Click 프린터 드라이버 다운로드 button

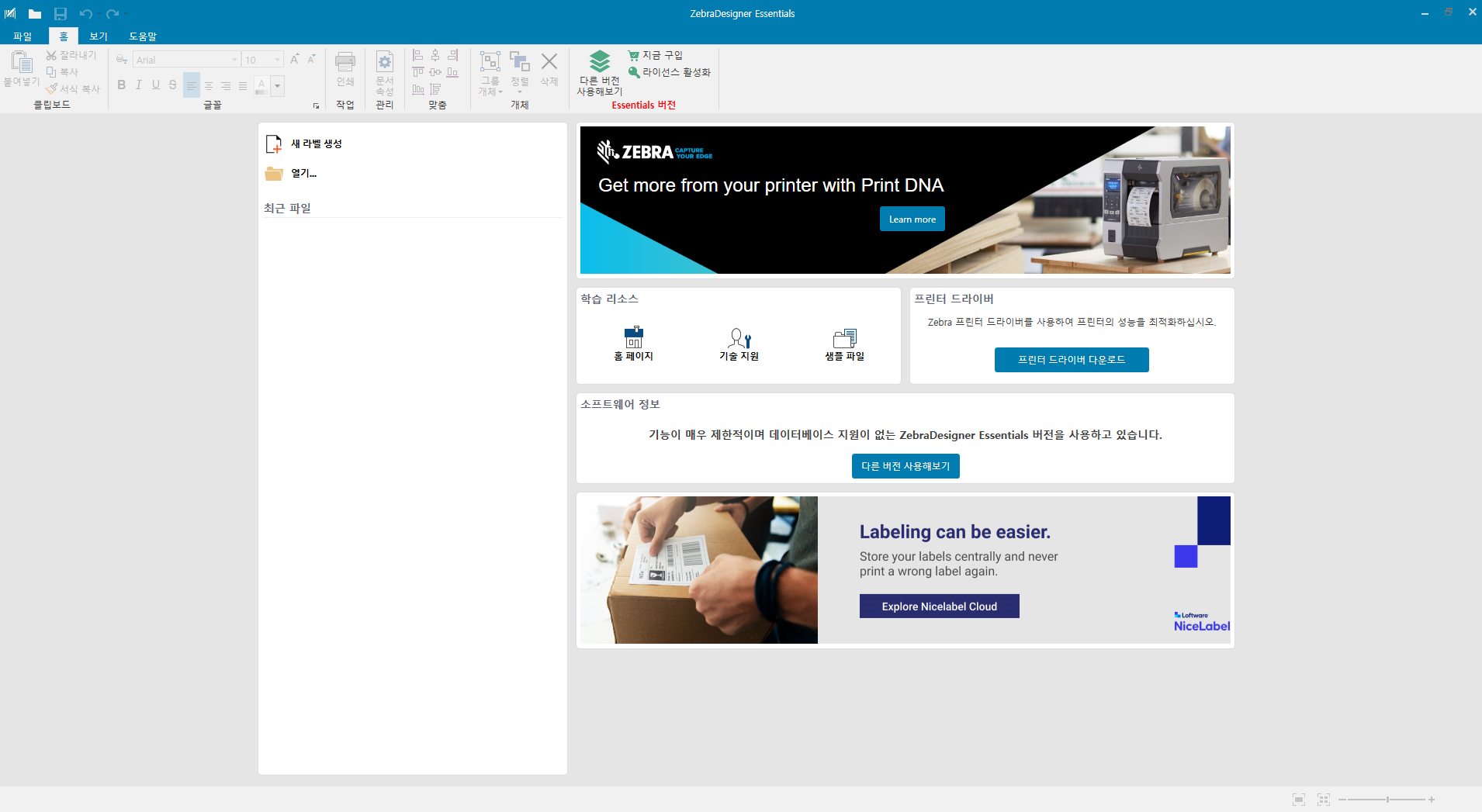click(x=1072, y=360)
